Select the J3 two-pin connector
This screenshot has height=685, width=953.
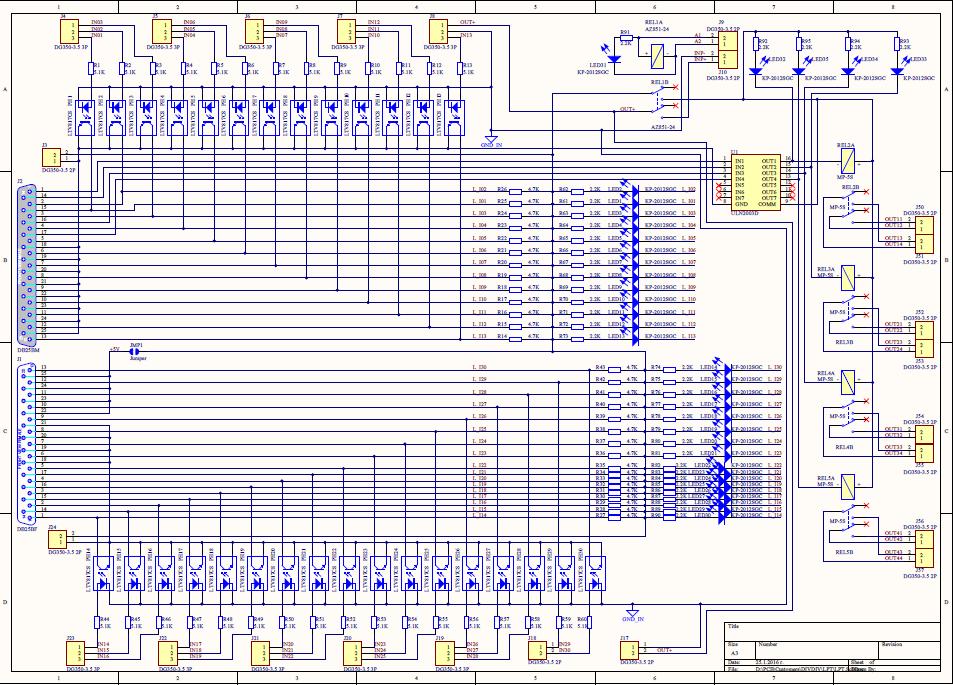point(52,157)
